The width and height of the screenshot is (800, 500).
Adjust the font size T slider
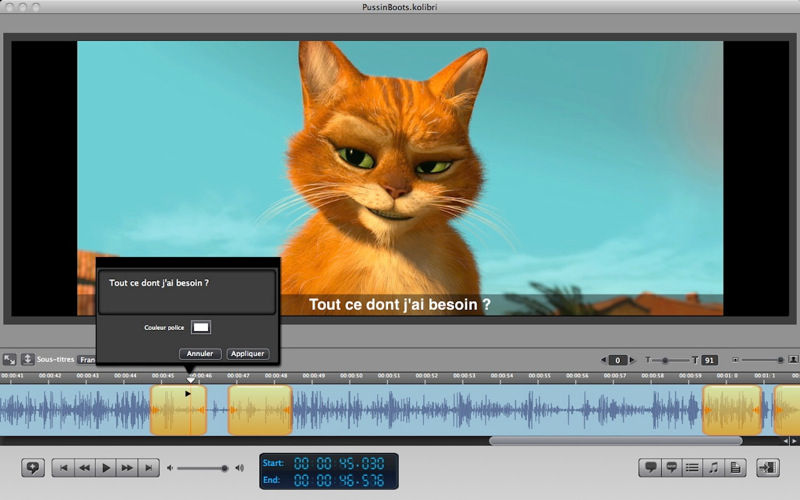[670, 360]
